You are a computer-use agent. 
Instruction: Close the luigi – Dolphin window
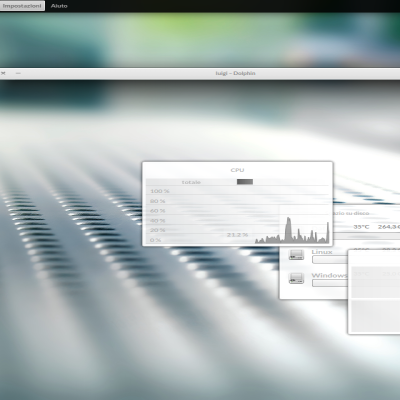(x=3, y=73)
